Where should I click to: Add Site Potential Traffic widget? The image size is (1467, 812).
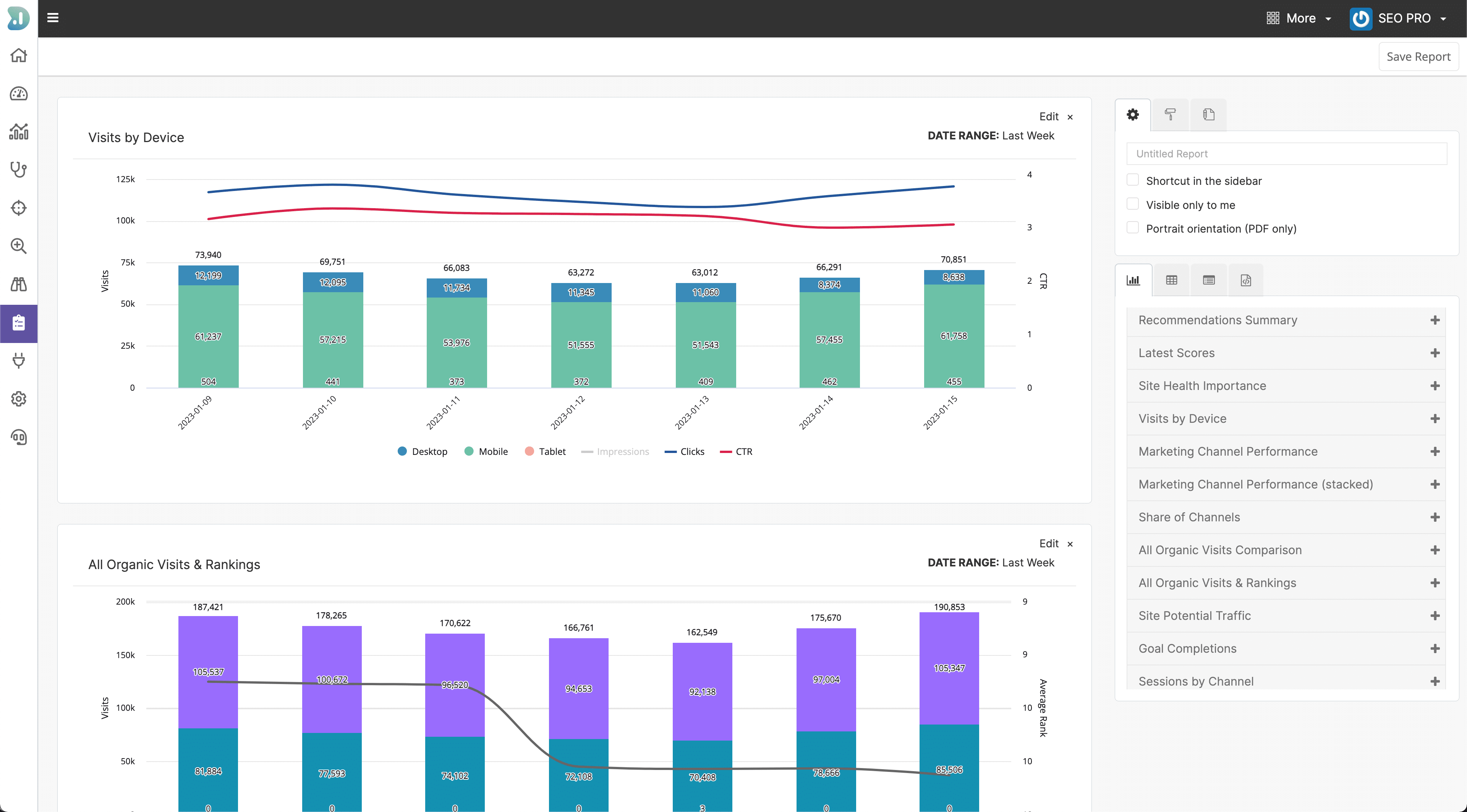coord(1435,616)
